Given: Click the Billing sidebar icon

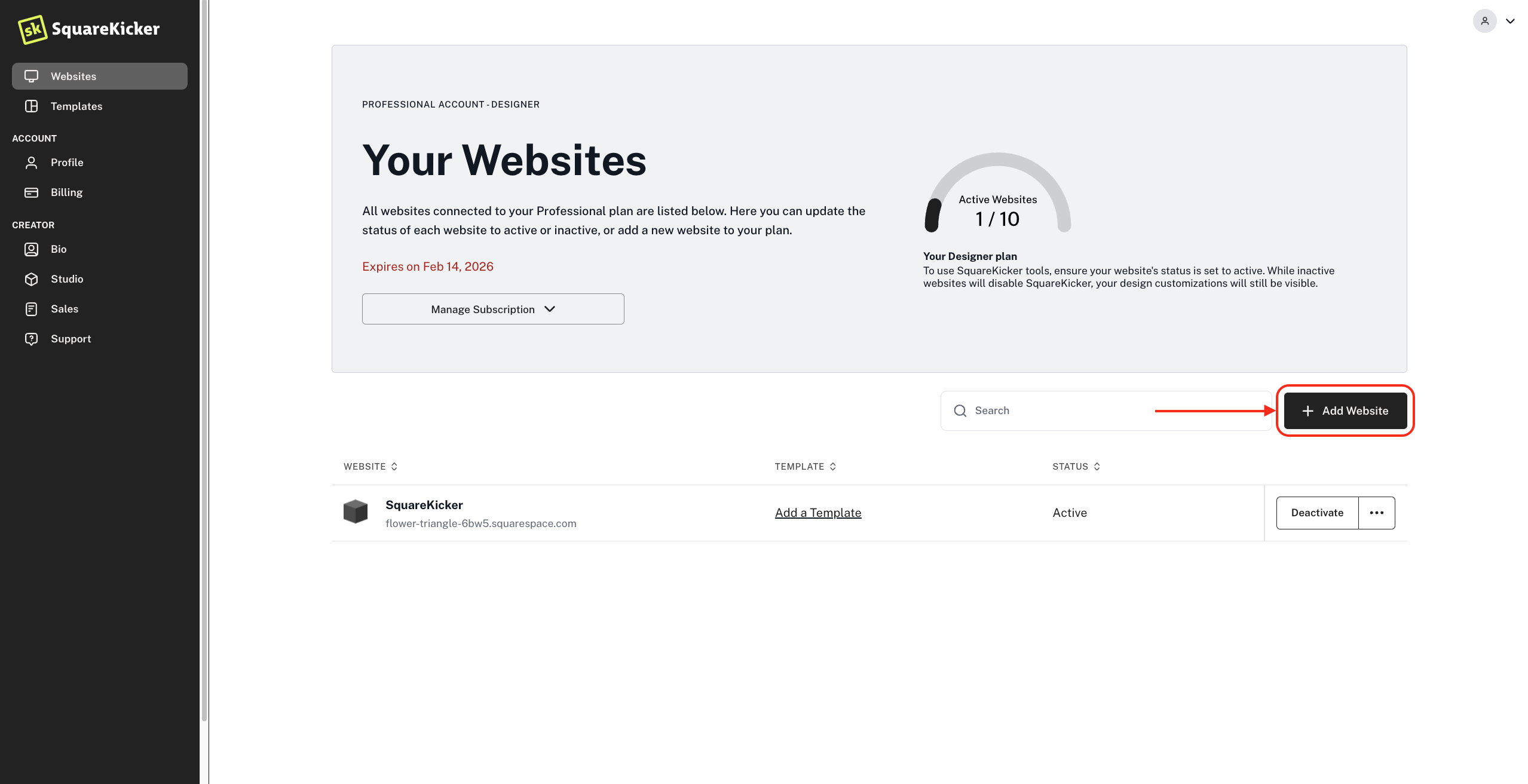Looking at the screenshot, I should click(32, 192).
